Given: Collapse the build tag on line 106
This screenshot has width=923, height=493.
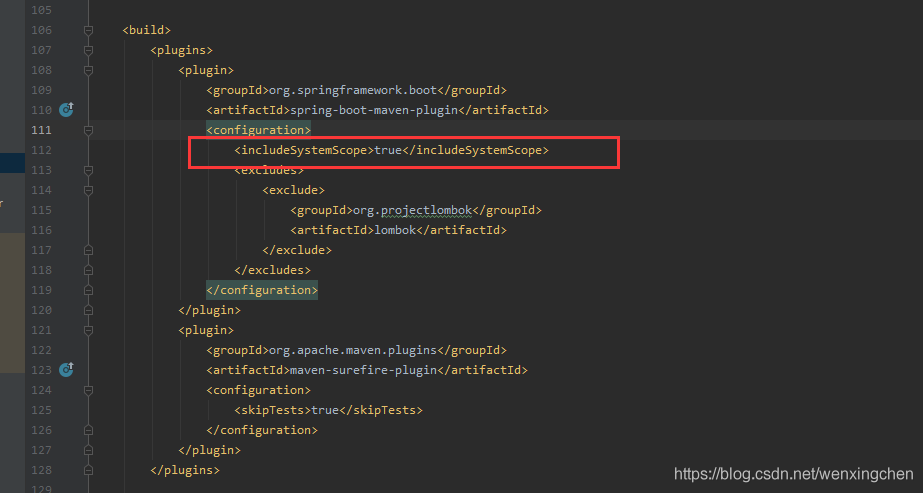Looking at the screenshot, I should [x=88, y=30].
